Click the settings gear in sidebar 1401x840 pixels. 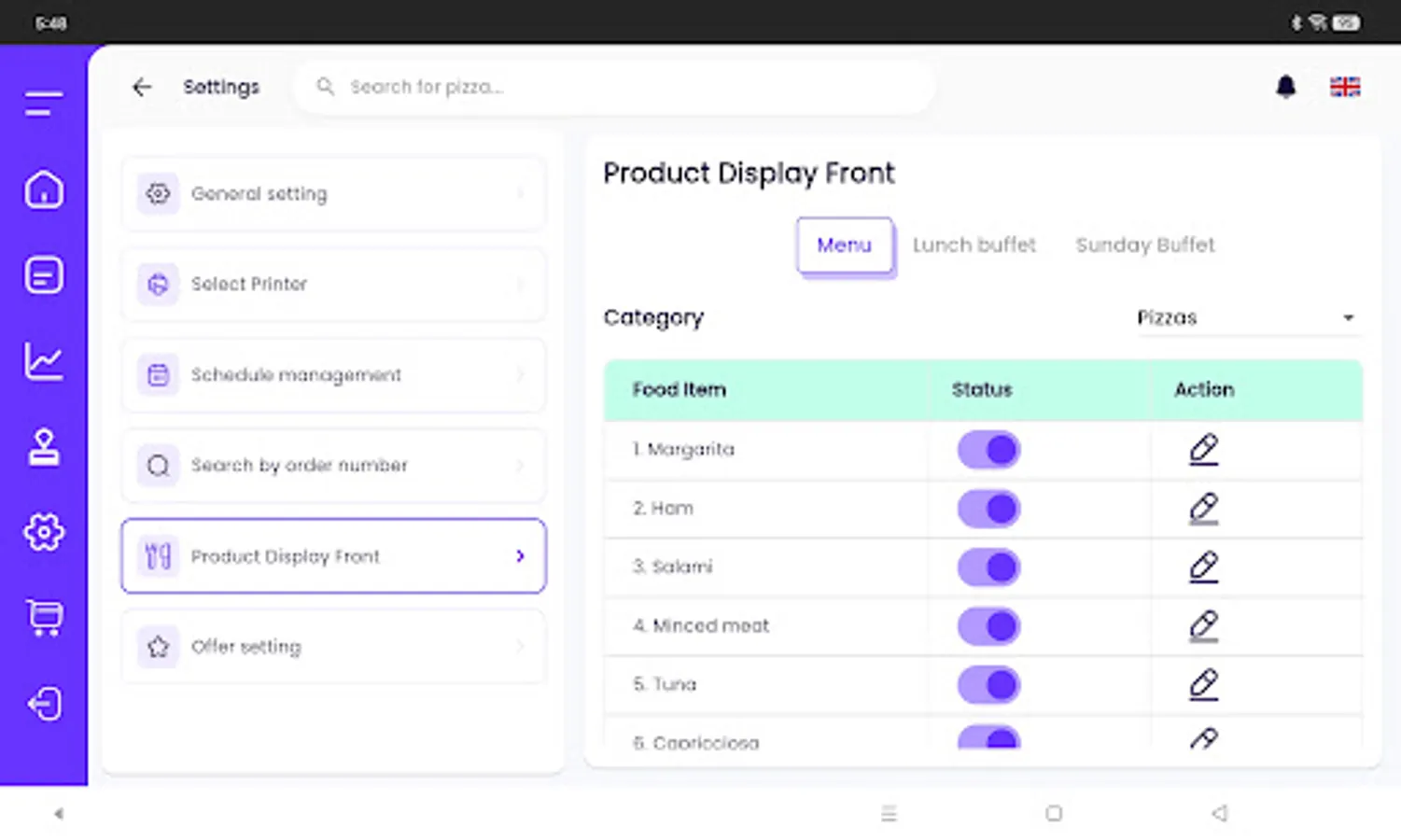click(x=44, y=533)
